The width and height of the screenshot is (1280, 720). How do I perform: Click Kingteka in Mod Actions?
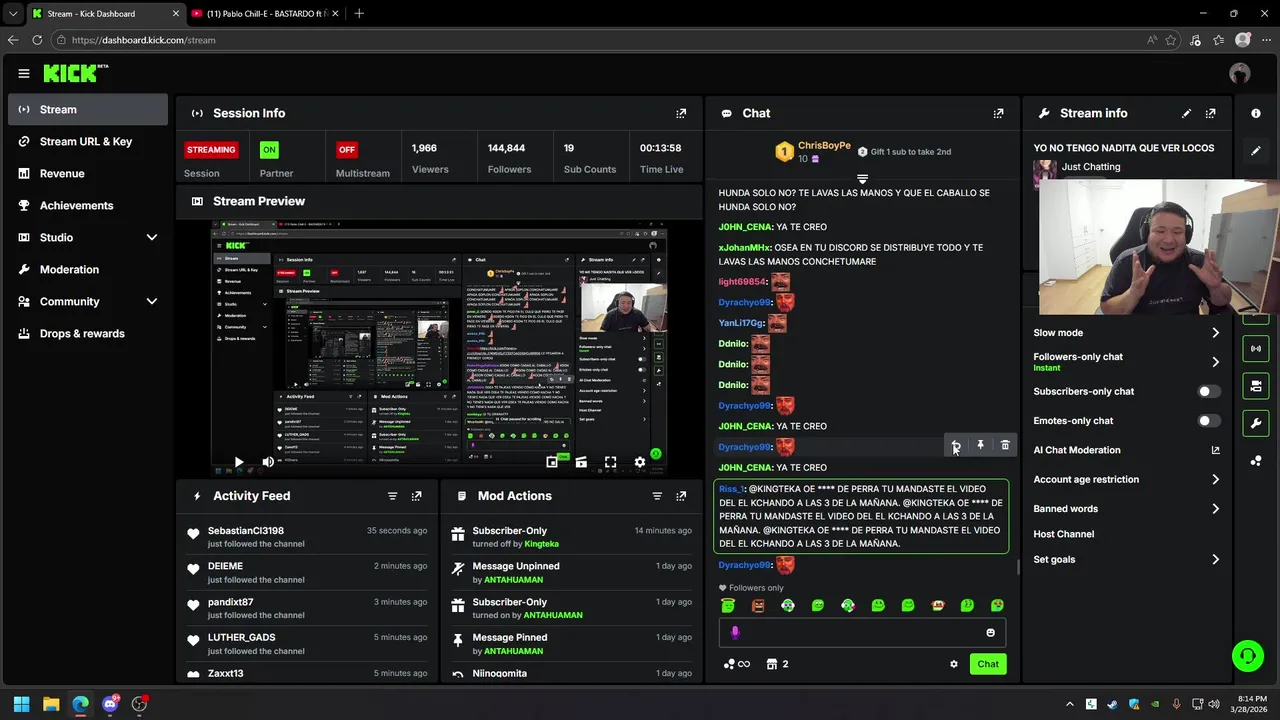coord(541,544)
